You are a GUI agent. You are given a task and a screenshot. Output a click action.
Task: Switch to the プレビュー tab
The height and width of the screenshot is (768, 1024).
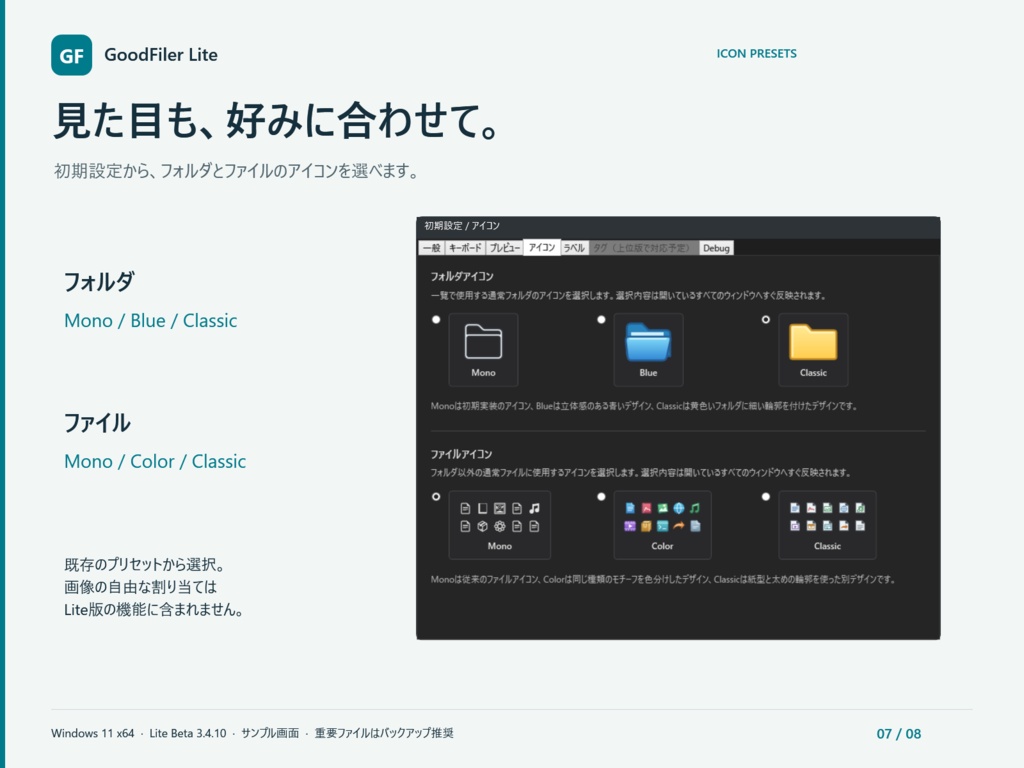pyautogui.click(x=505, y=248)
